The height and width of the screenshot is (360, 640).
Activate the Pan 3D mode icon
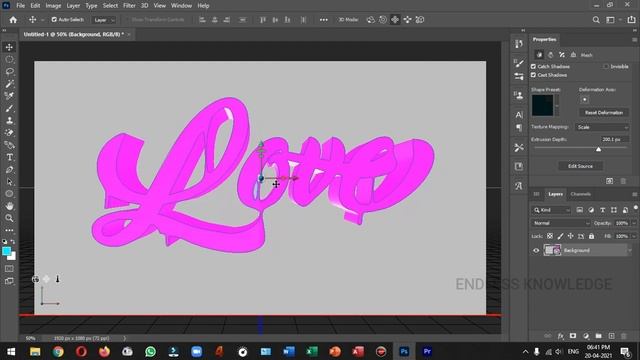pyautogui.click(x=395, y=20)
